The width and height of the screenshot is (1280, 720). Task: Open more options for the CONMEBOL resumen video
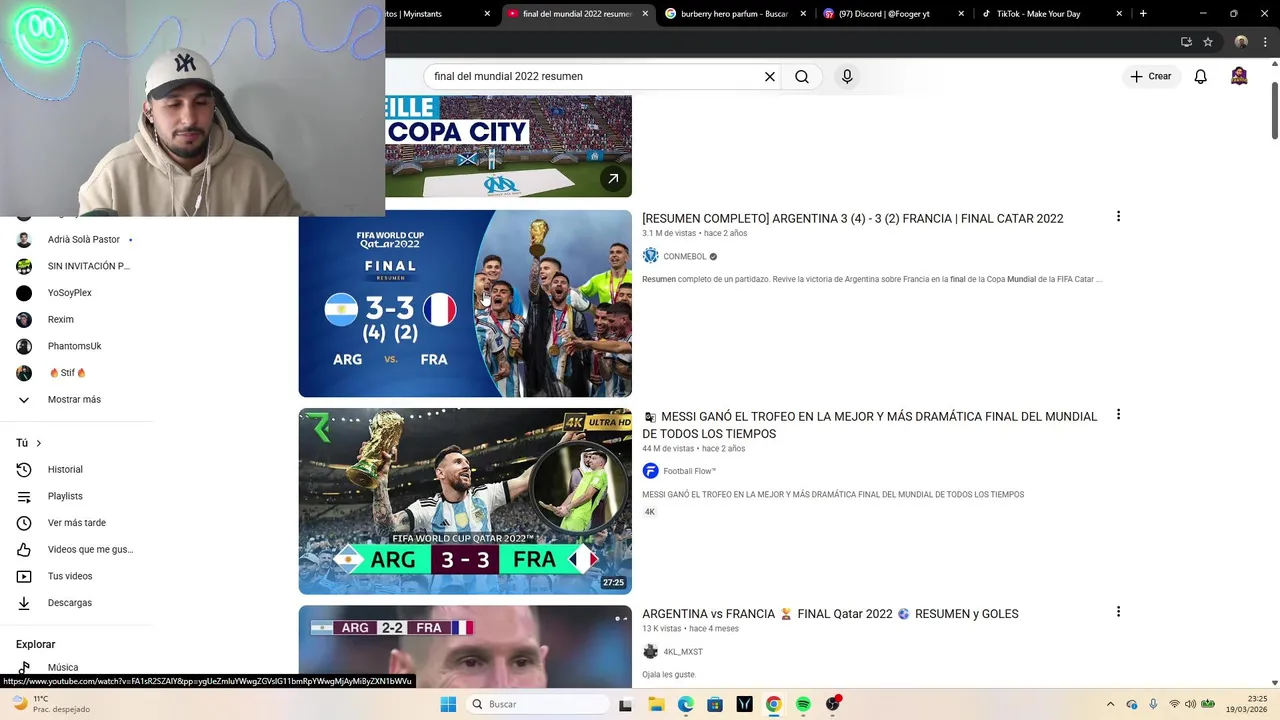tap(1118, 216)
